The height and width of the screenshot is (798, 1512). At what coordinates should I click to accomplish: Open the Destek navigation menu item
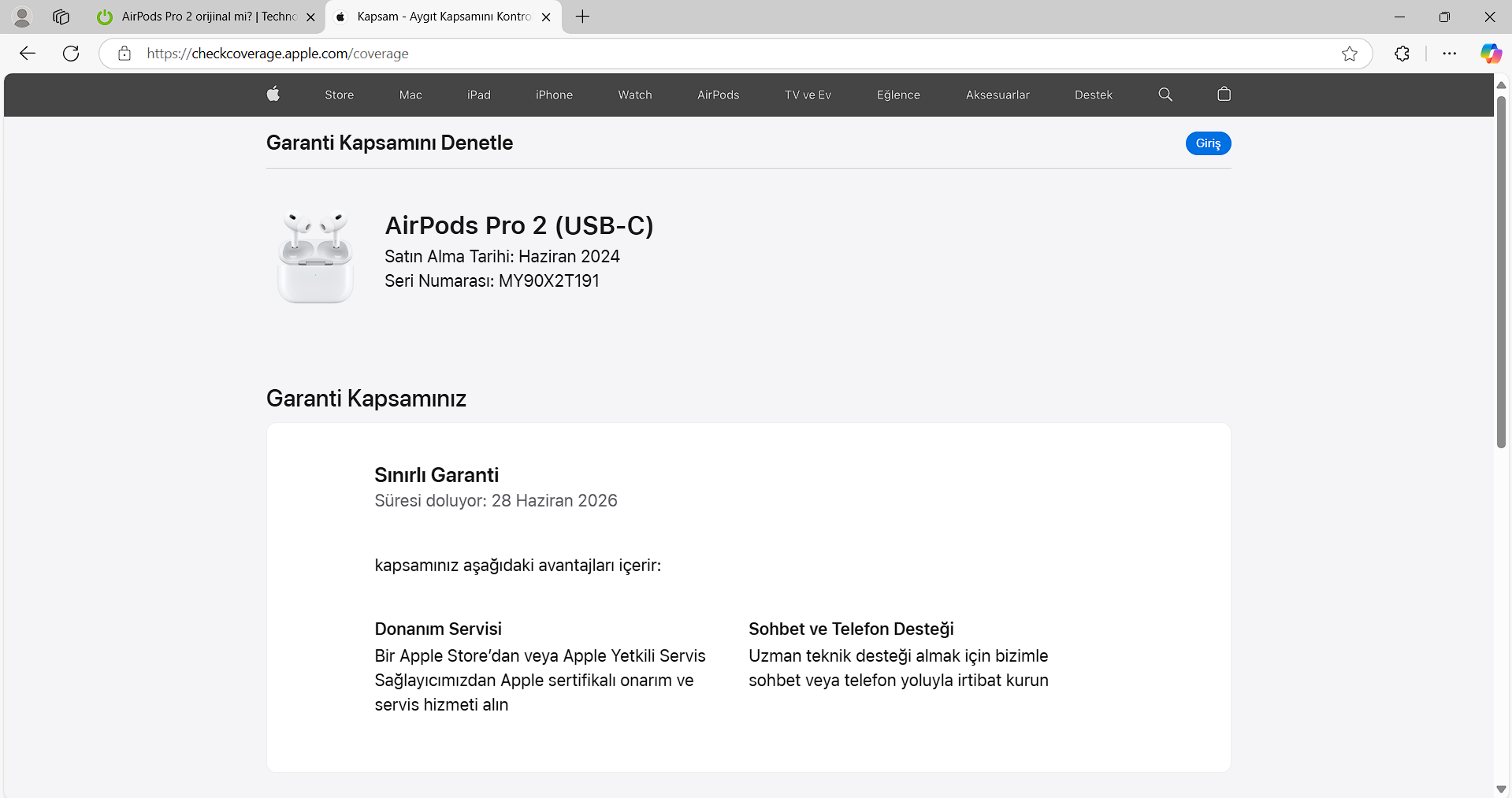pyautogui.click(x=1093, y=95)
